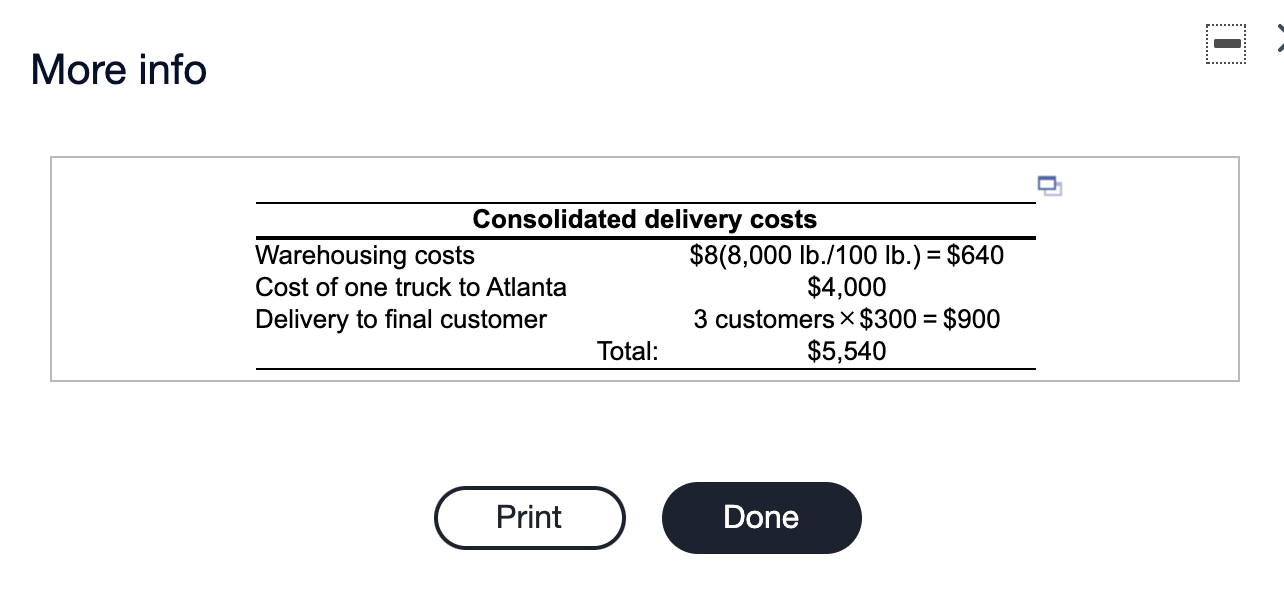The height and width of the screenshot is (616, 1284).
Task: Select the Consolidated delivery costs header
Action: point(645,219)
